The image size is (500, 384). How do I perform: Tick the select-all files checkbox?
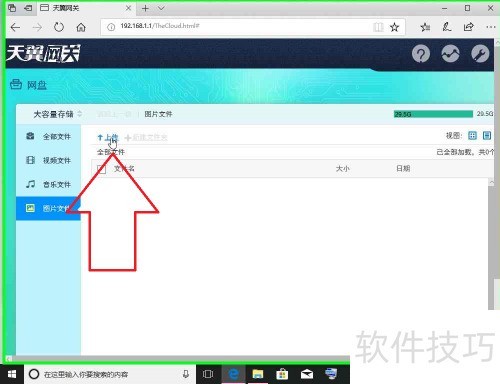[101, 169]
